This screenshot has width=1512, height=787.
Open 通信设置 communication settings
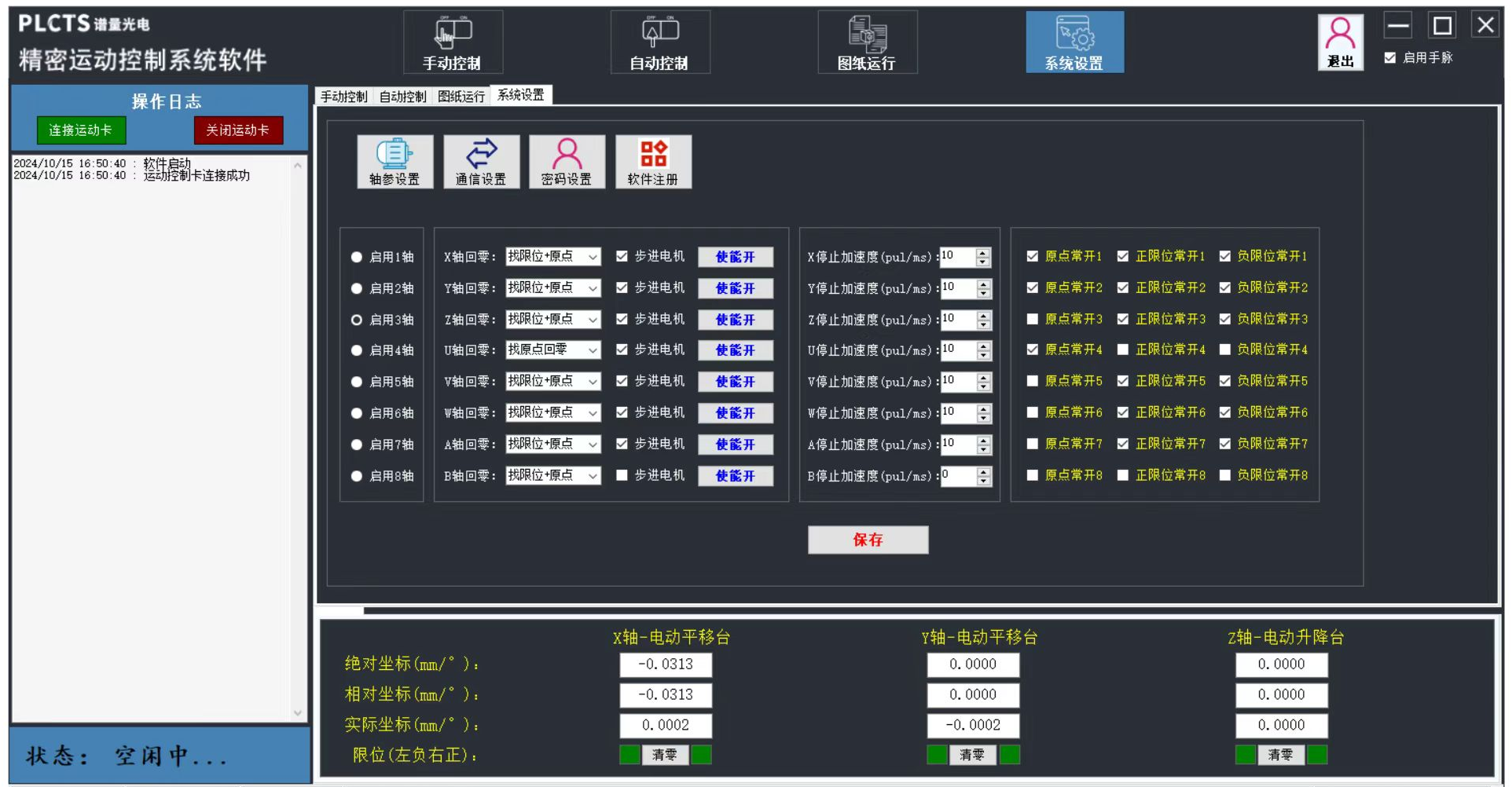click(x=481, y=162)
